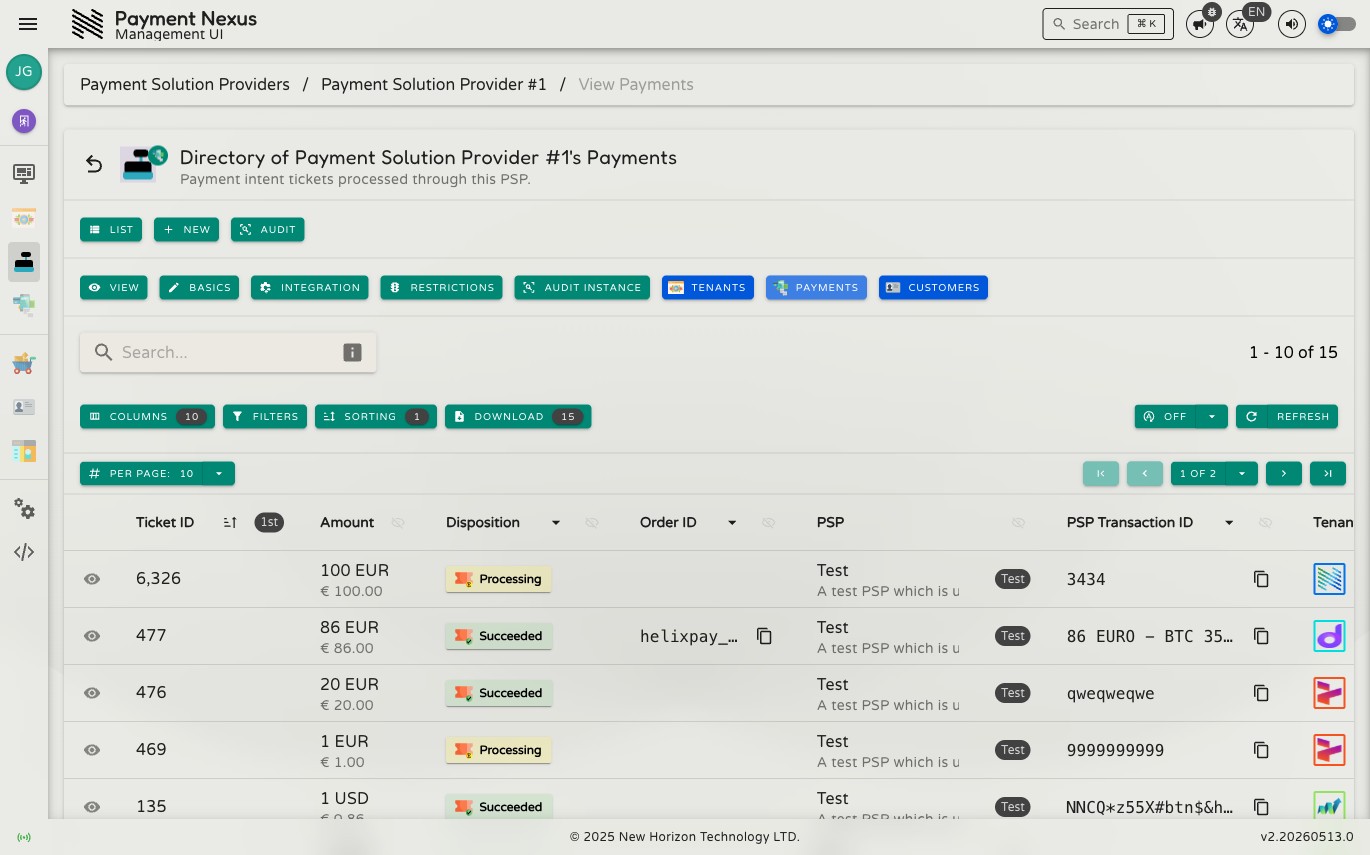Open the FILTERS panel
Screen dimensions: 1370x855
pyautogui.click(x=265, y=417)
